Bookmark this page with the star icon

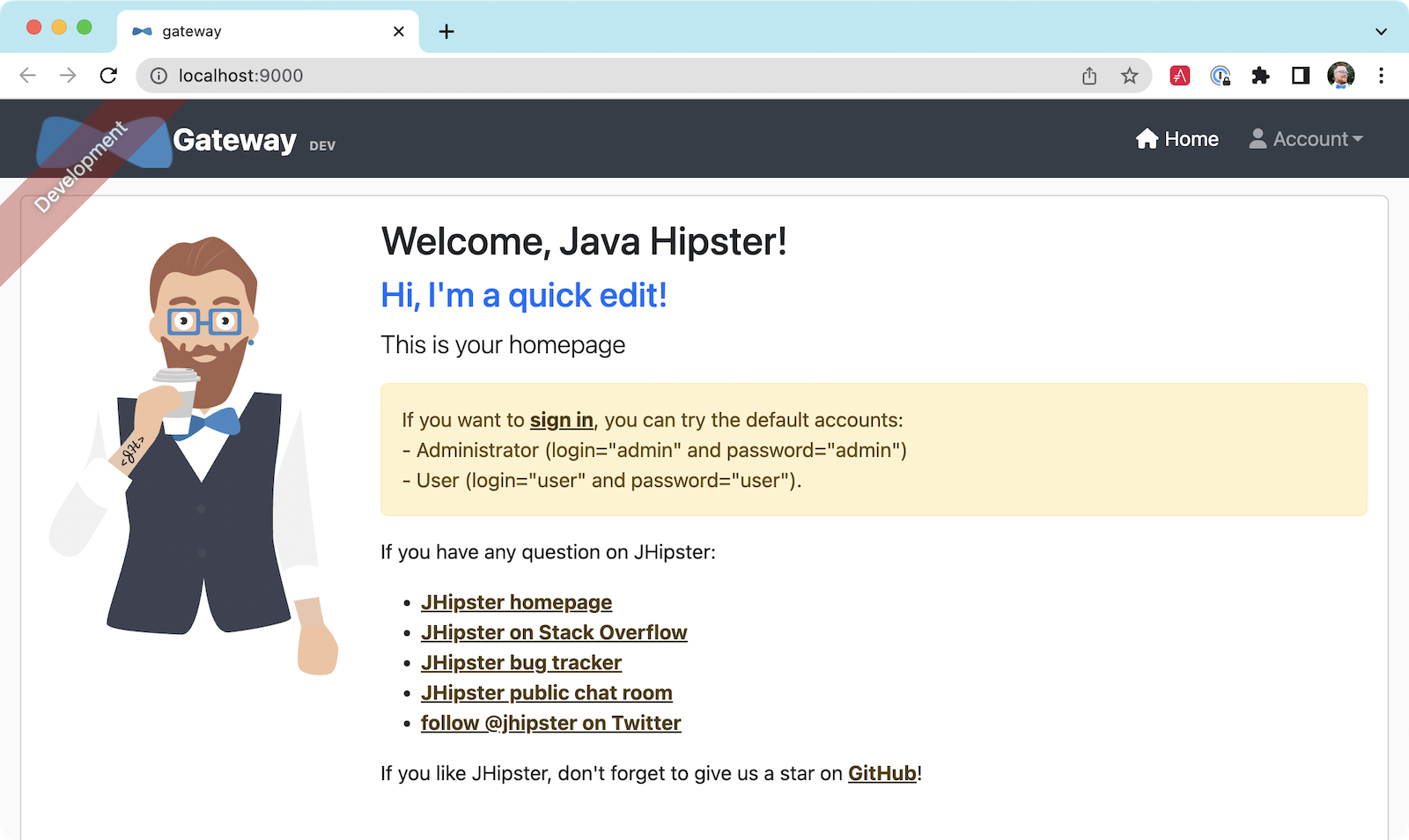tap(1129, 76)
